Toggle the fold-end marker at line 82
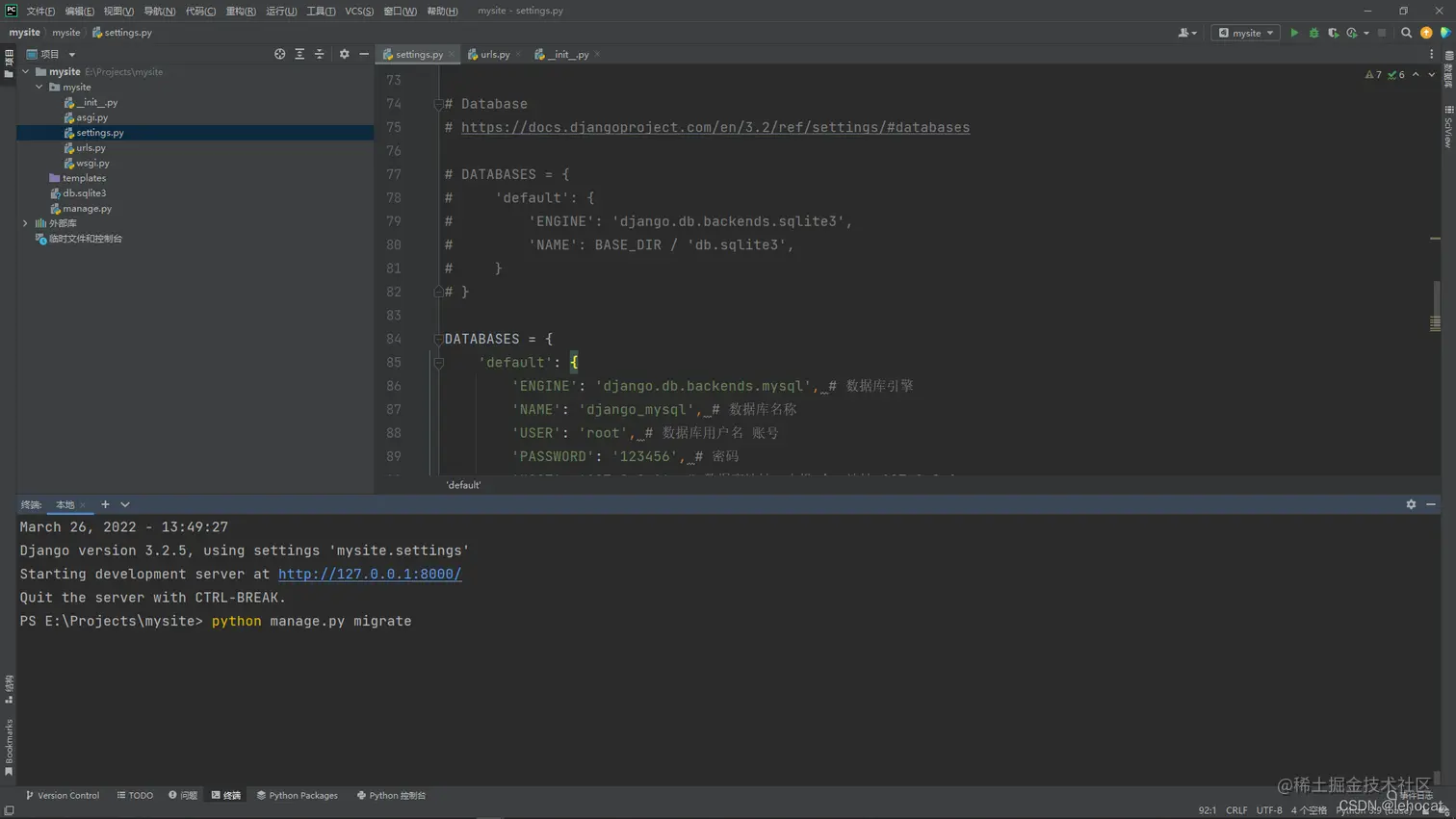Viewport: 1456px width, 819px height. tap(438, 292)
